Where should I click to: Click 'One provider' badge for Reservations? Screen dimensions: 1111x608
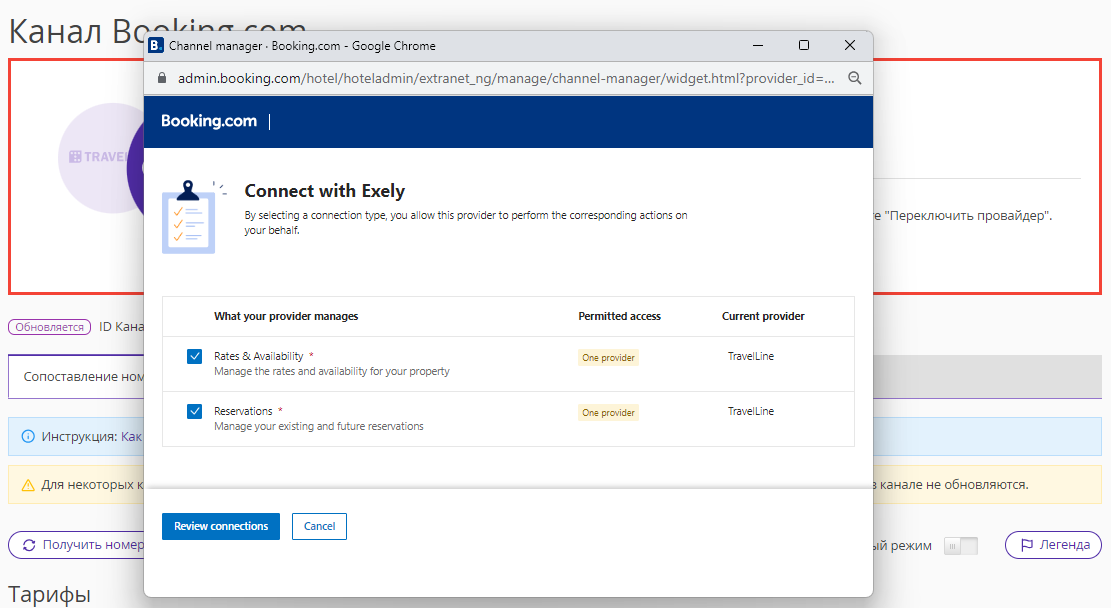[609, 413]
